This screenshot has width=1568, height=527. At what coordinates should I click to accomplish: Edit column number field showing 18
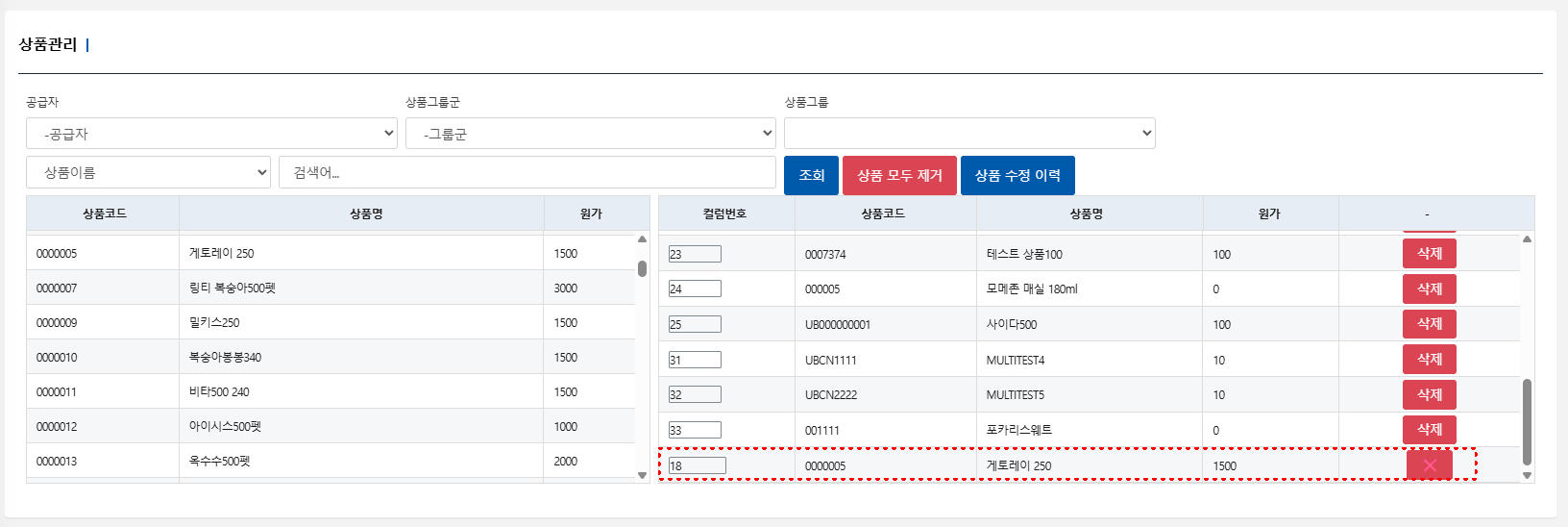coord(698,465)
